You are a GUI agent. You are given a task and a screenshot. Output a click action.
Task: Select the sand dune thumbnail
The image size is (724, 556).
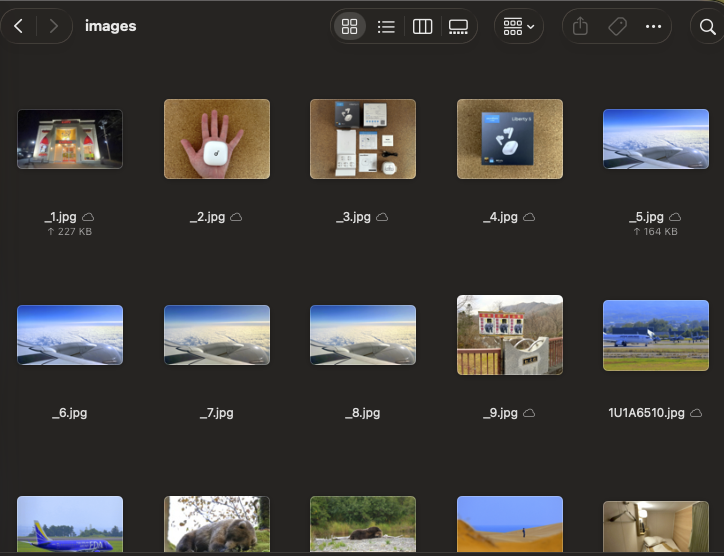(510, 524)
